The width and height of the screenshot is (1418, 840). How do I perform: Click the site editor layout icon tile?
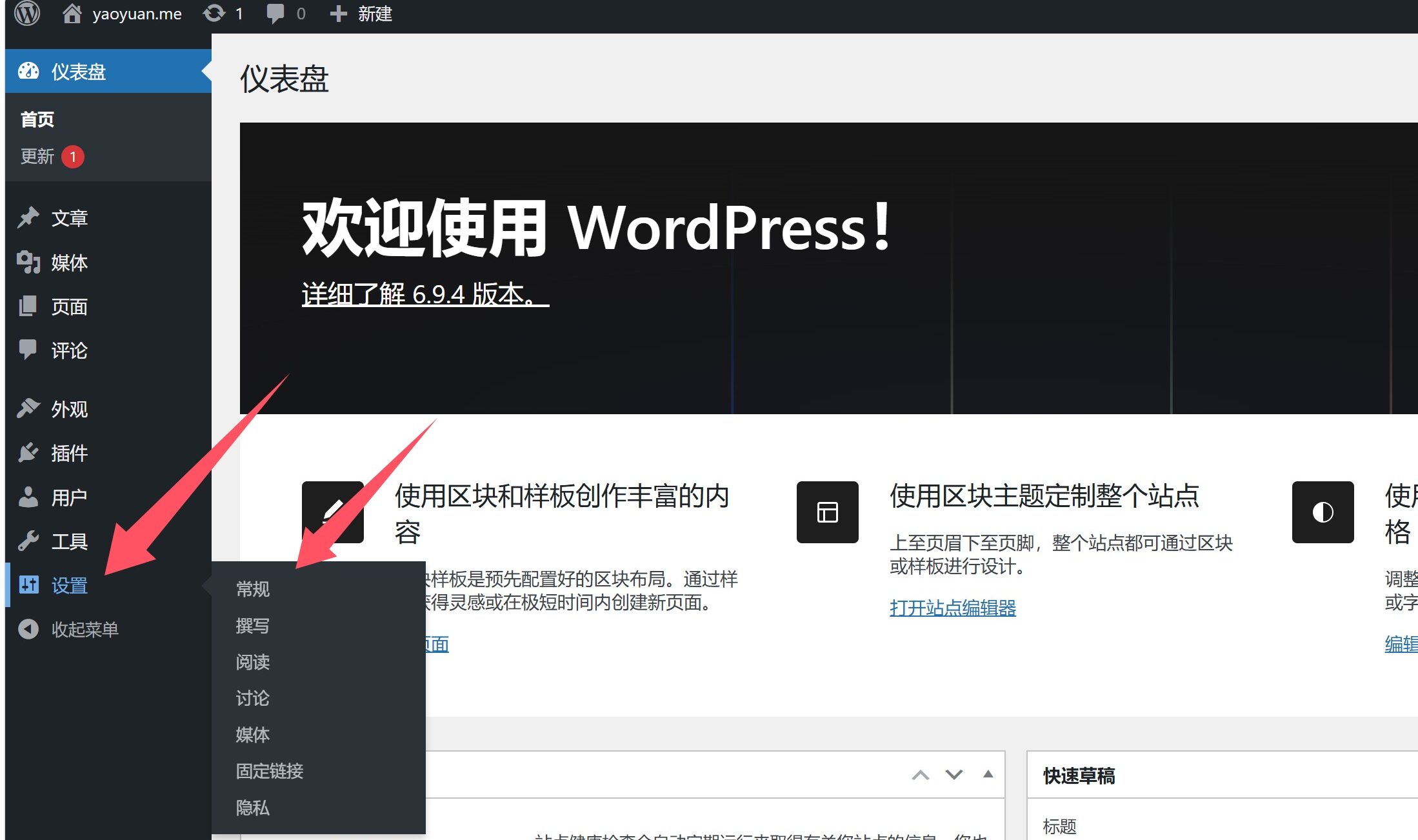(x=827, y=512)
